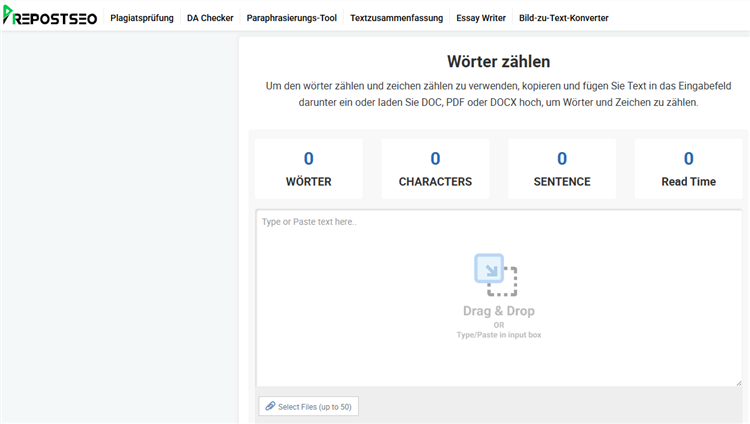The width and height of the screenshot is (750, 424).
Task: Click the 'Type/Paste in input box' hint
Action: tap(499, 335)
